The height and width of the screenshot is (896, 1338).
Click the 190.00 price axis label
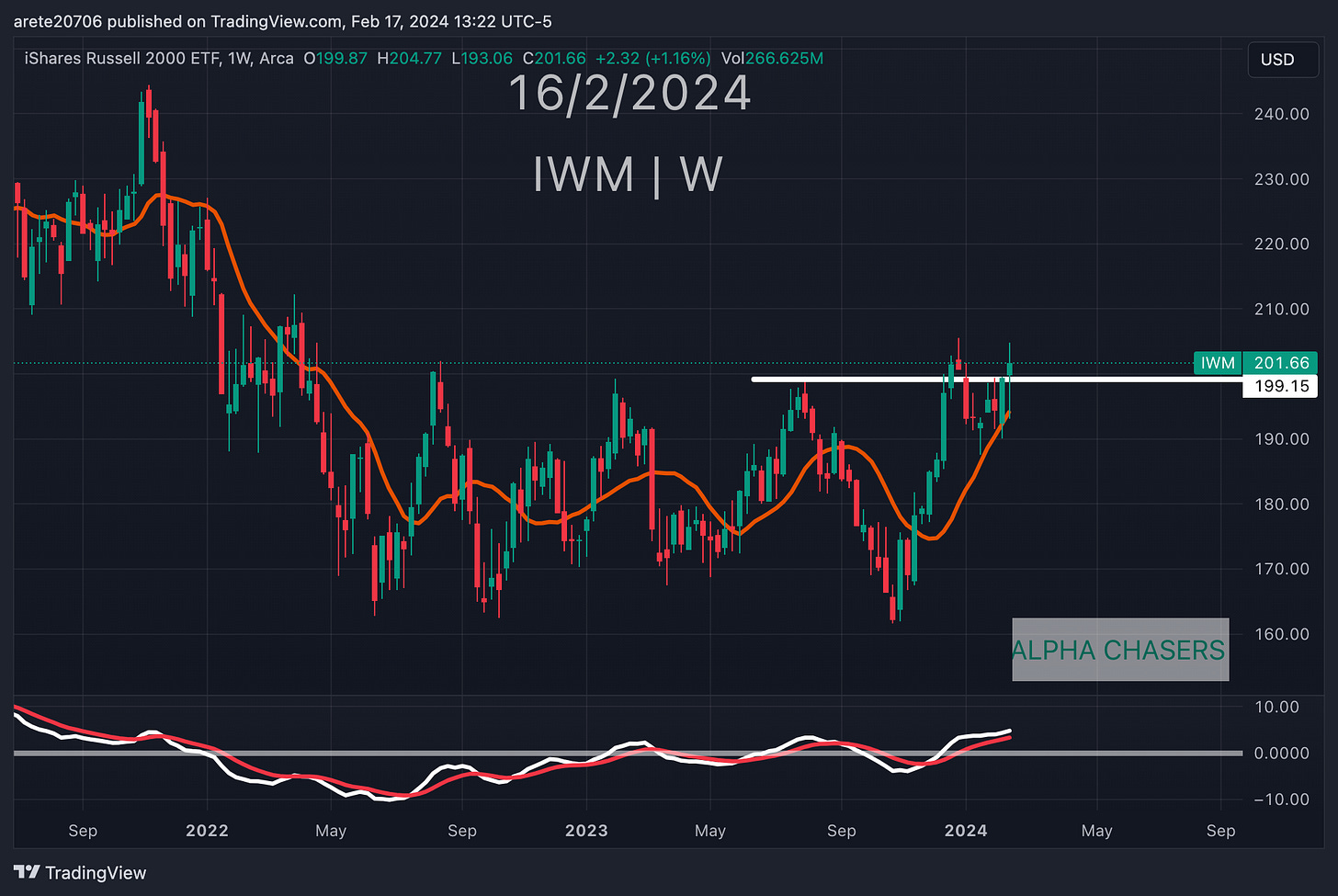[1282, 438]
